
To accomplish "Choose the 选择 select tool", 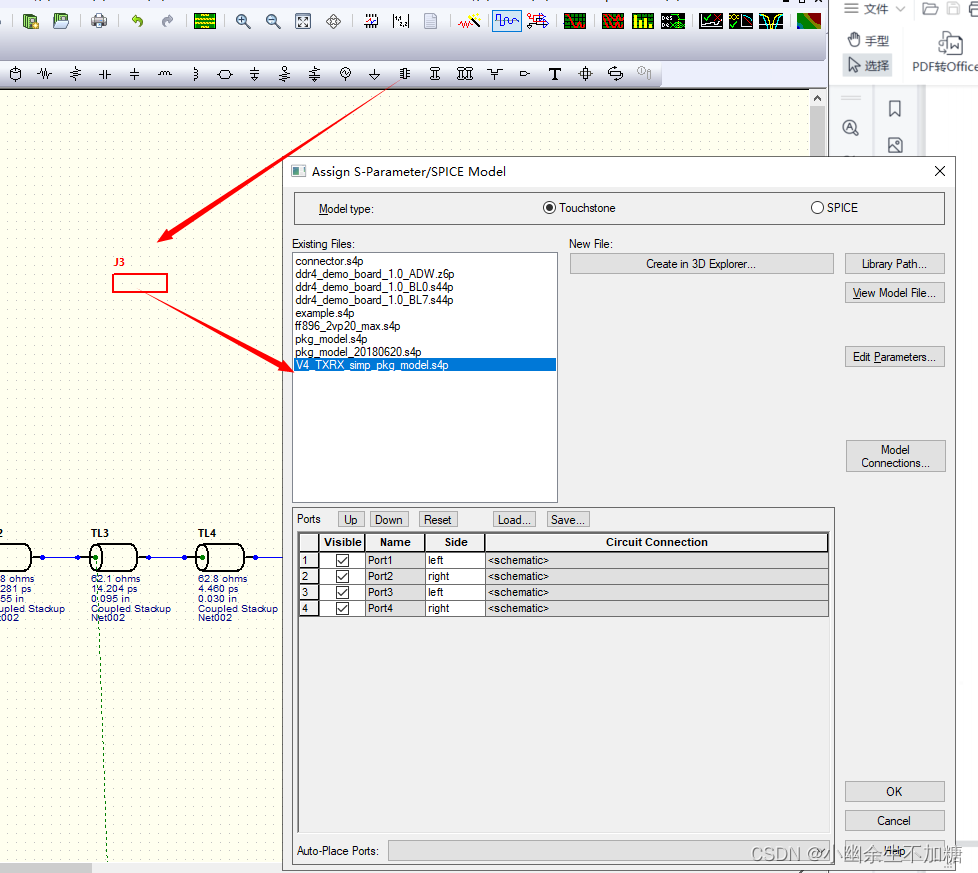I will pos(868,65).
